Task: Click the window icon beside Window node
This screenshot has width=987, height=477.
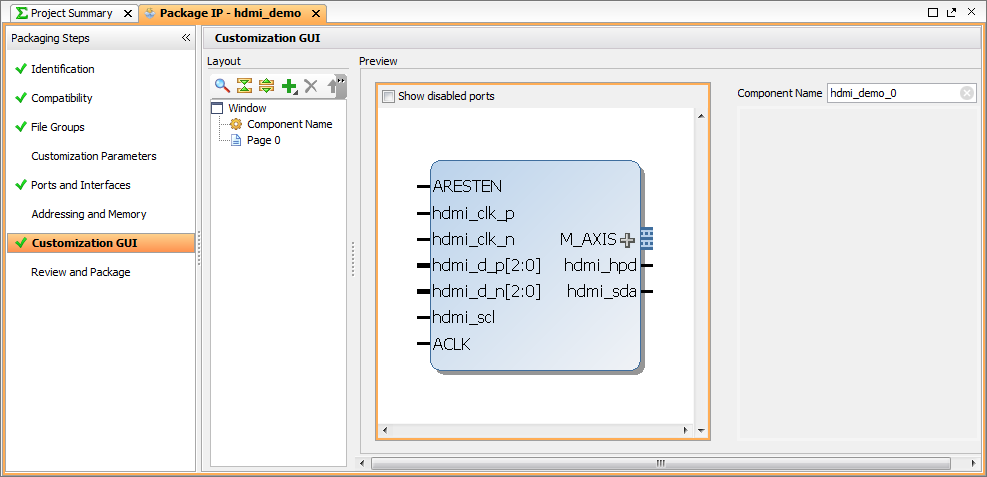Action: (218, 108)
